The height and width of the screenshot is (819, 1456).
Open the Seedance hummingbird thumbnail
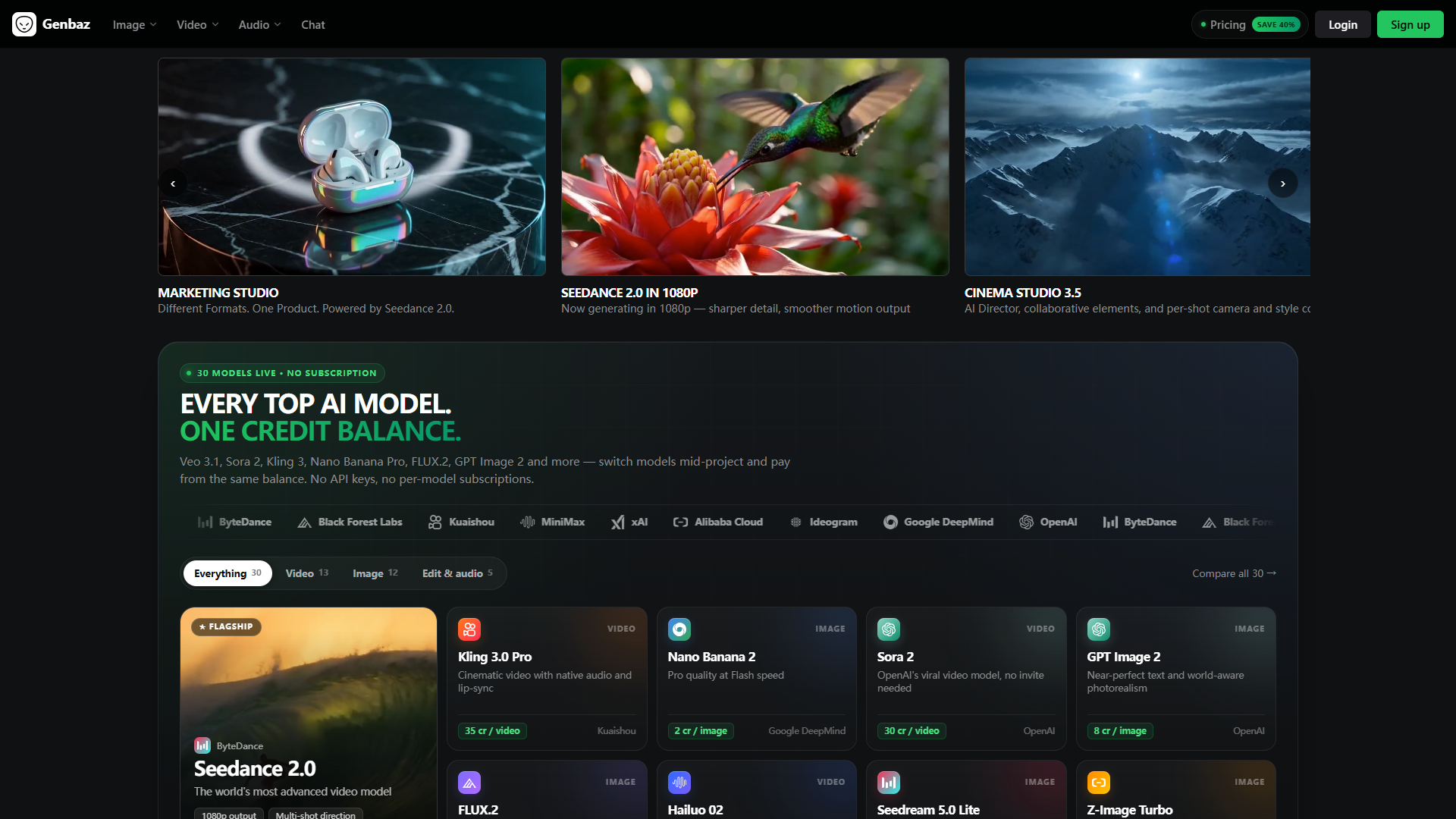tap(755, 167)
